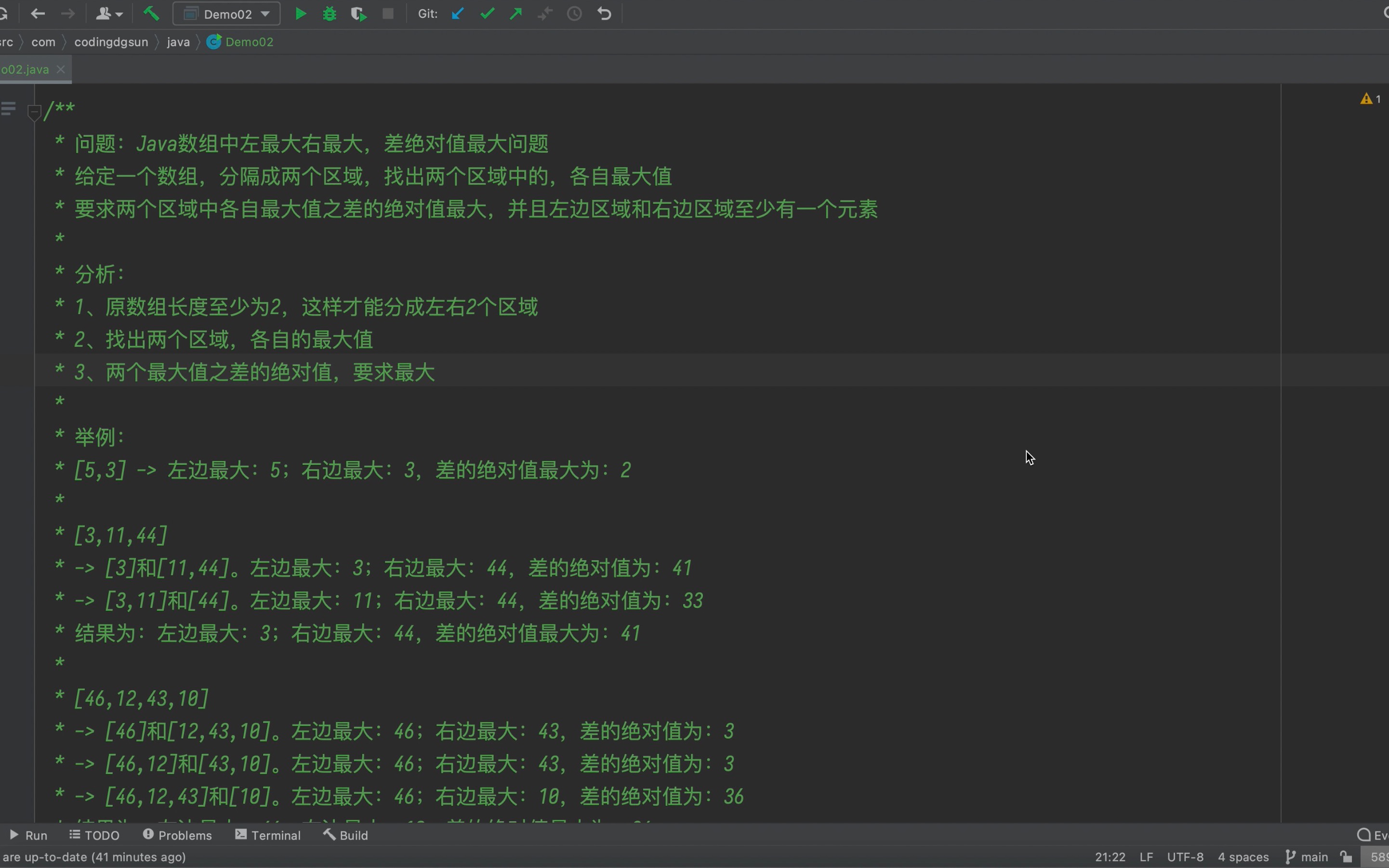
Task: Click the Back navigation arrow
Action: click(x=38, y=14)
